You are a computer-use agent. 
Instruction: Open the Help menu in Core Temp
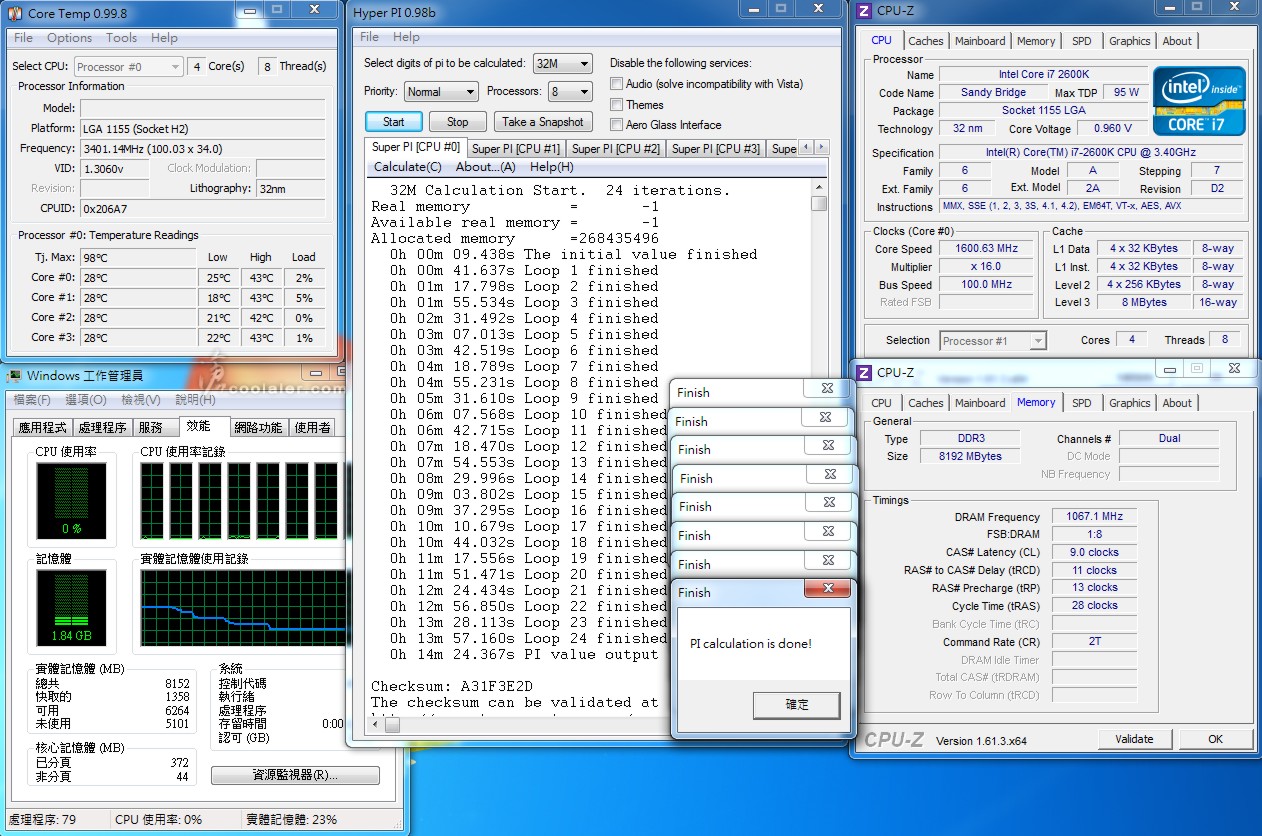(164, 38)
